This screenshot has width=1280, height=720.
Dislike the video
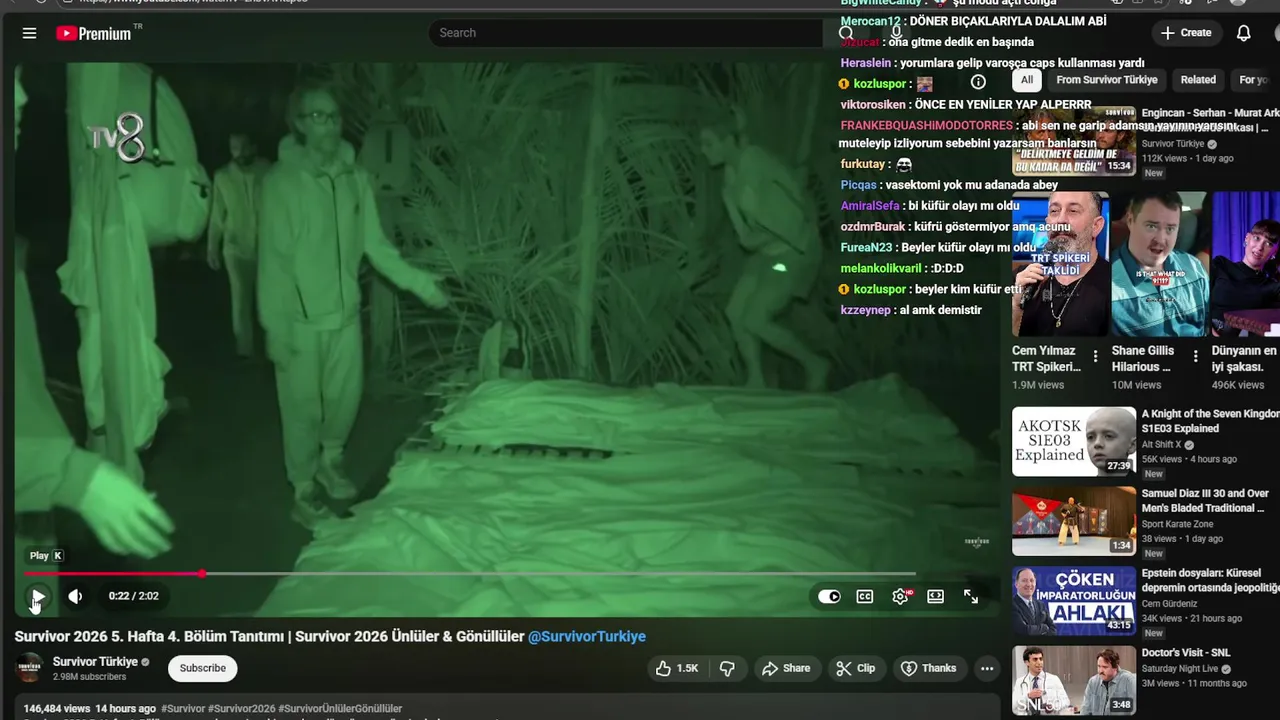727,668
